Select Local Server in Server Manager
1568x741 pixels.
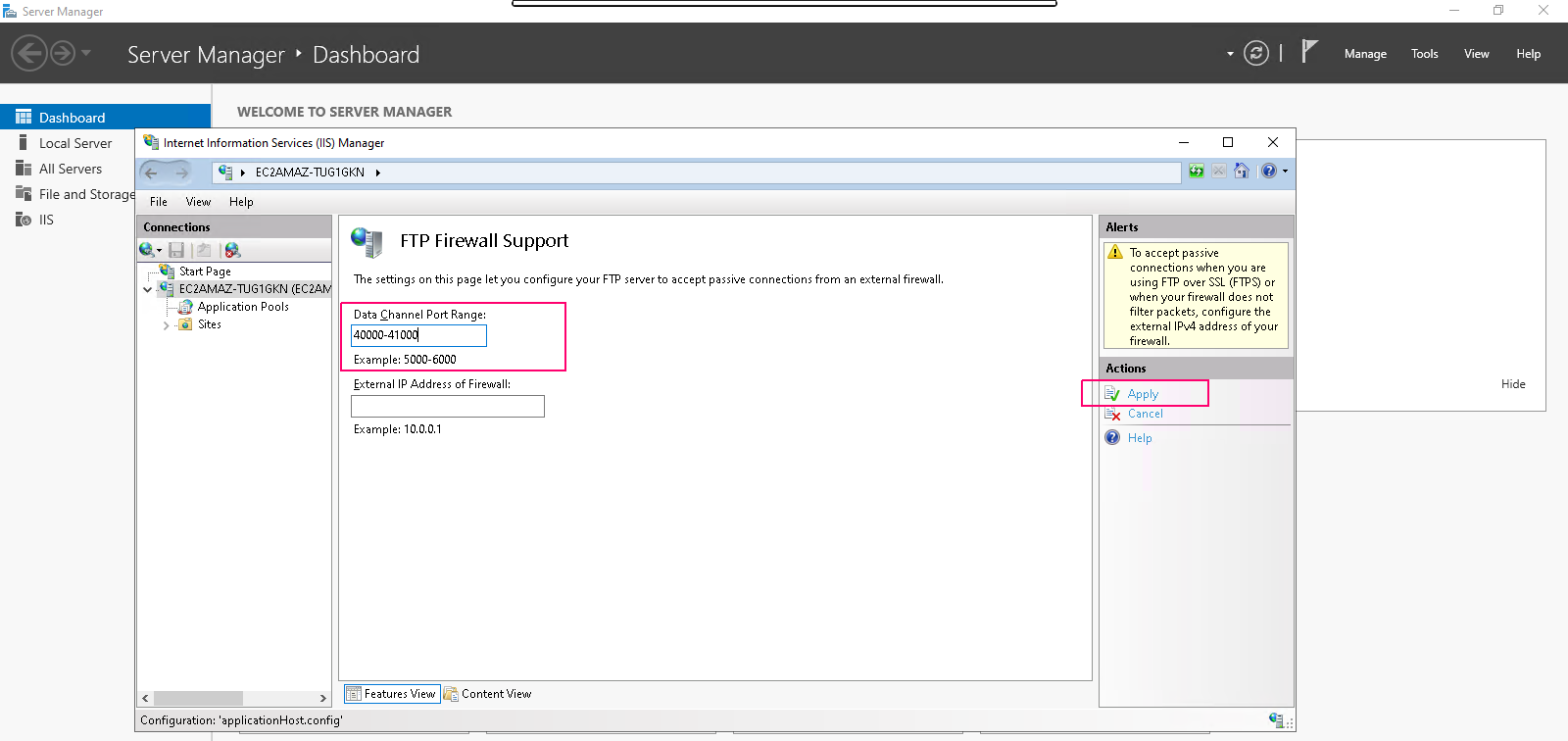tap(75, 143)
